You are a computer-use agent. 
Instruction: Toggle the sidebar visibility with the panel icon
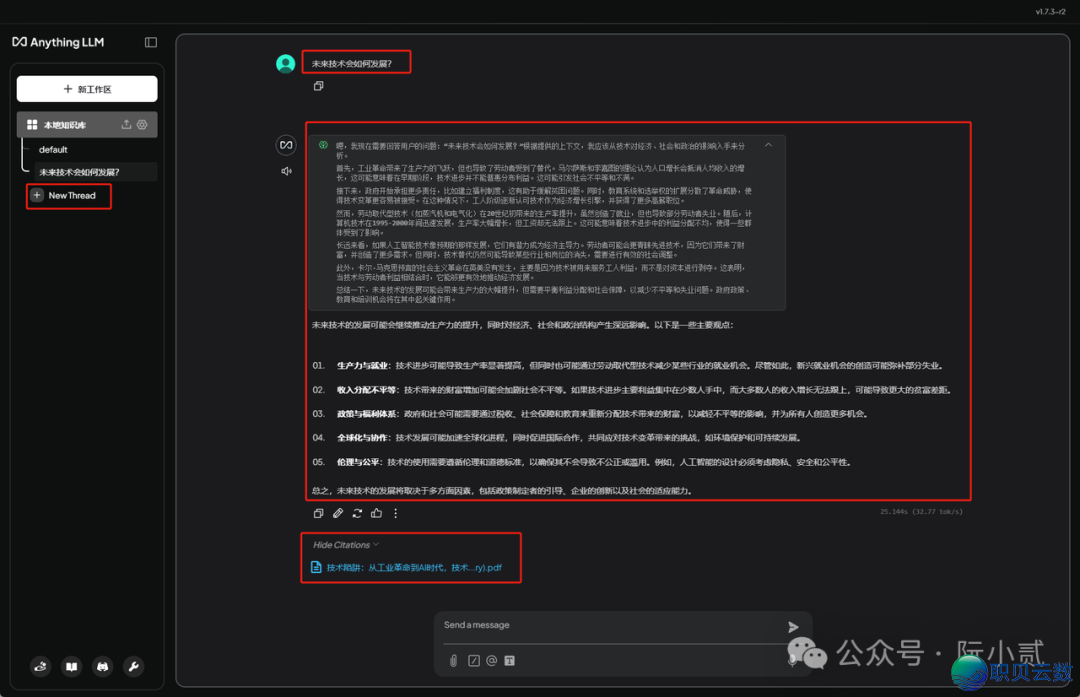pyautogui.click(x=150, y=42)
